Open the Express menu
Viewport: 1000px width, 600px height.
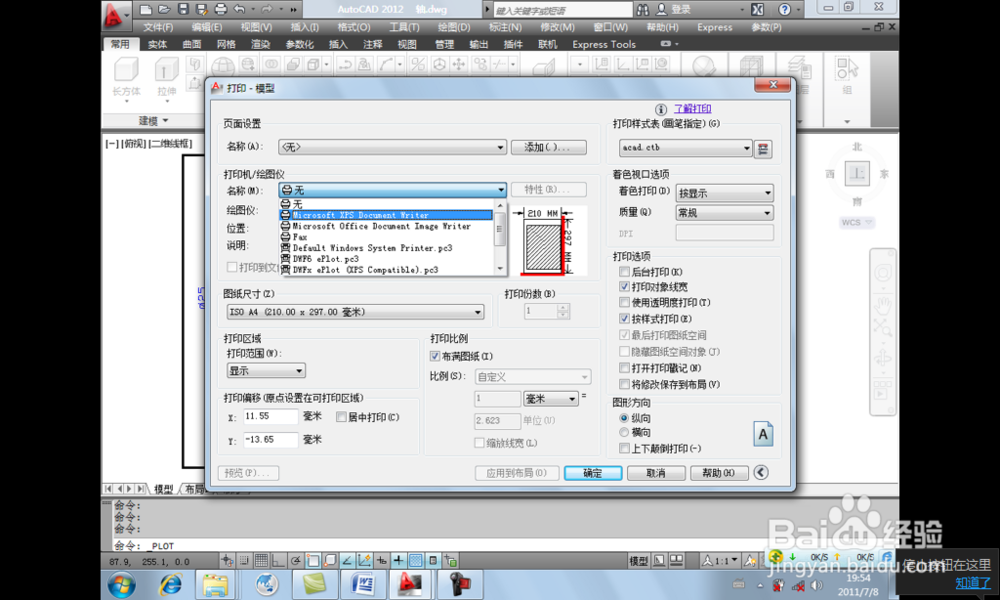pos(714,27)
